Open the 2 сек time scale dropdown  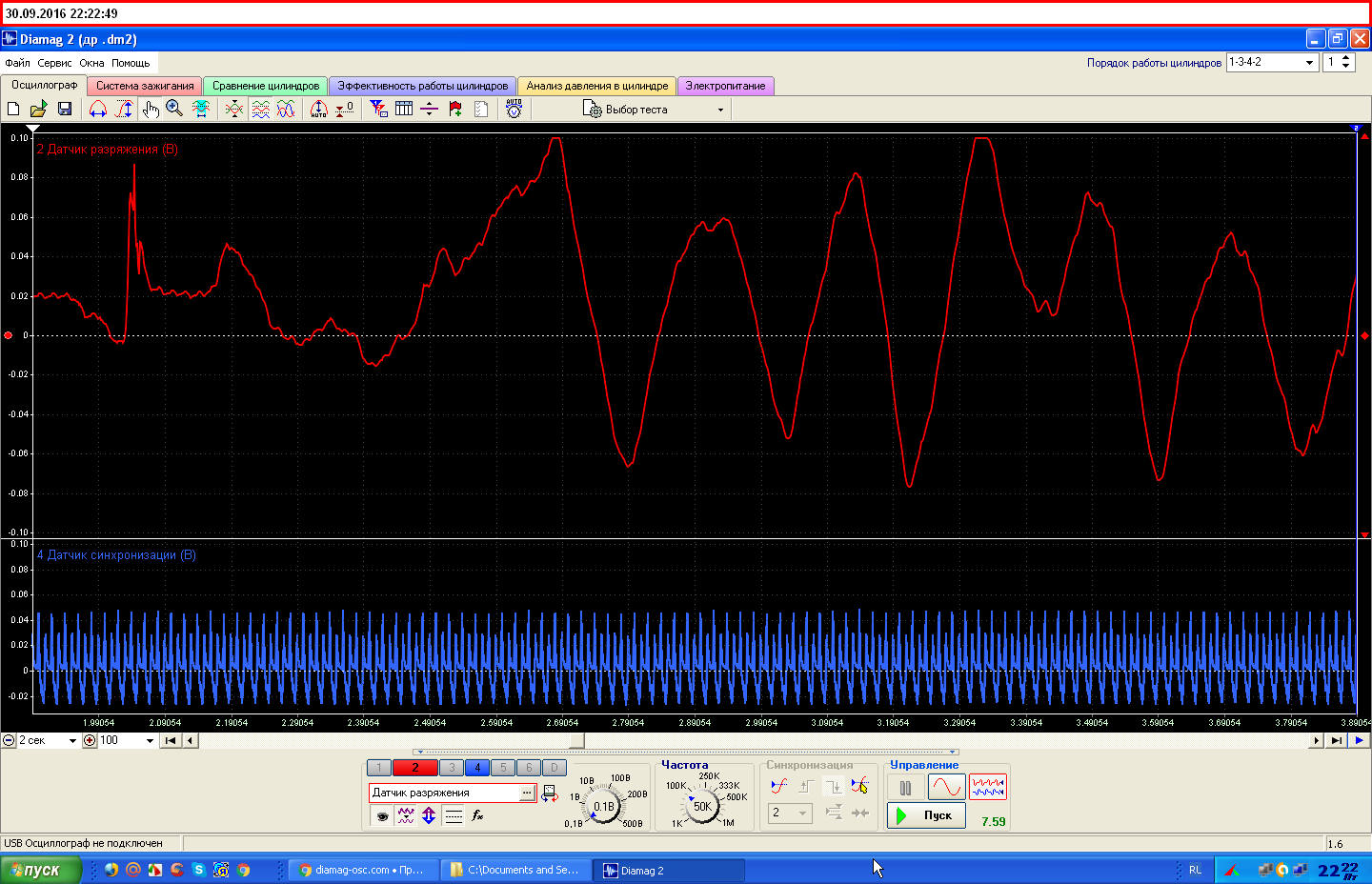72,740
